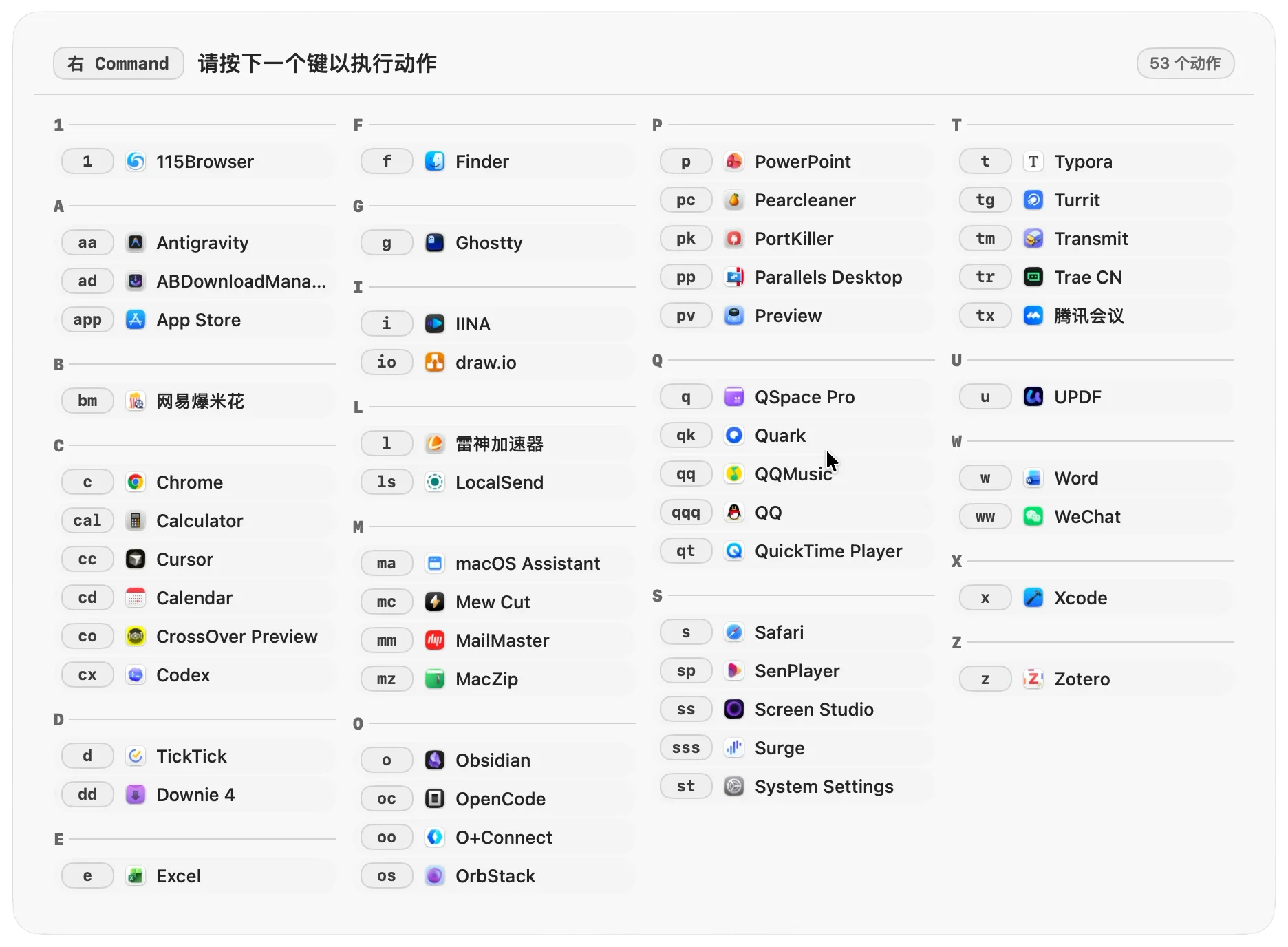This screenshot has width=1288, height=947.
Task: Click the 'sss' shortcut key for Surge
Action: (685, 748)
